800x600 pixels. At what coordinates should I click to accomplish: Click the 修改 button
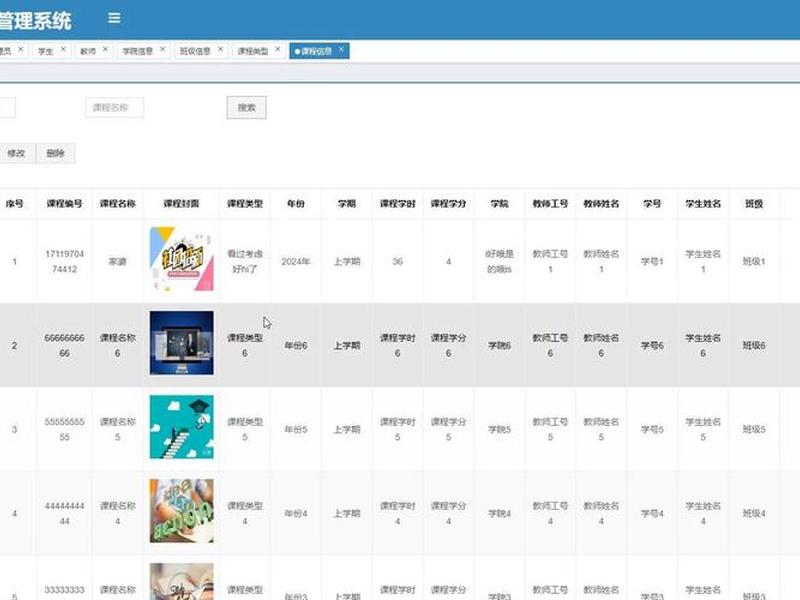click(16, 153)
